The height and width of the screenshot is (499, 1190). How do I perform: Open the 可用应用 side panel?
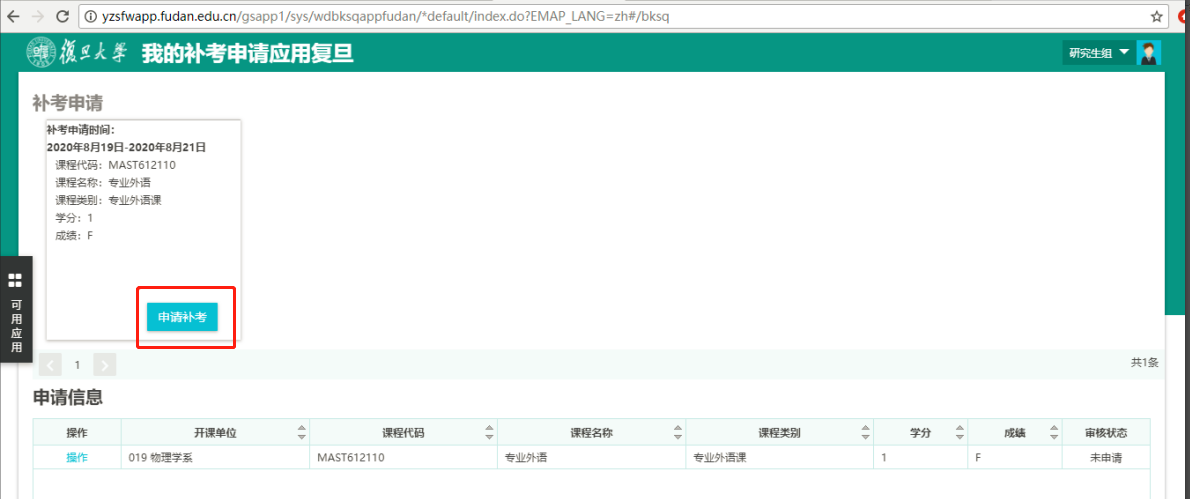point(15,310)
